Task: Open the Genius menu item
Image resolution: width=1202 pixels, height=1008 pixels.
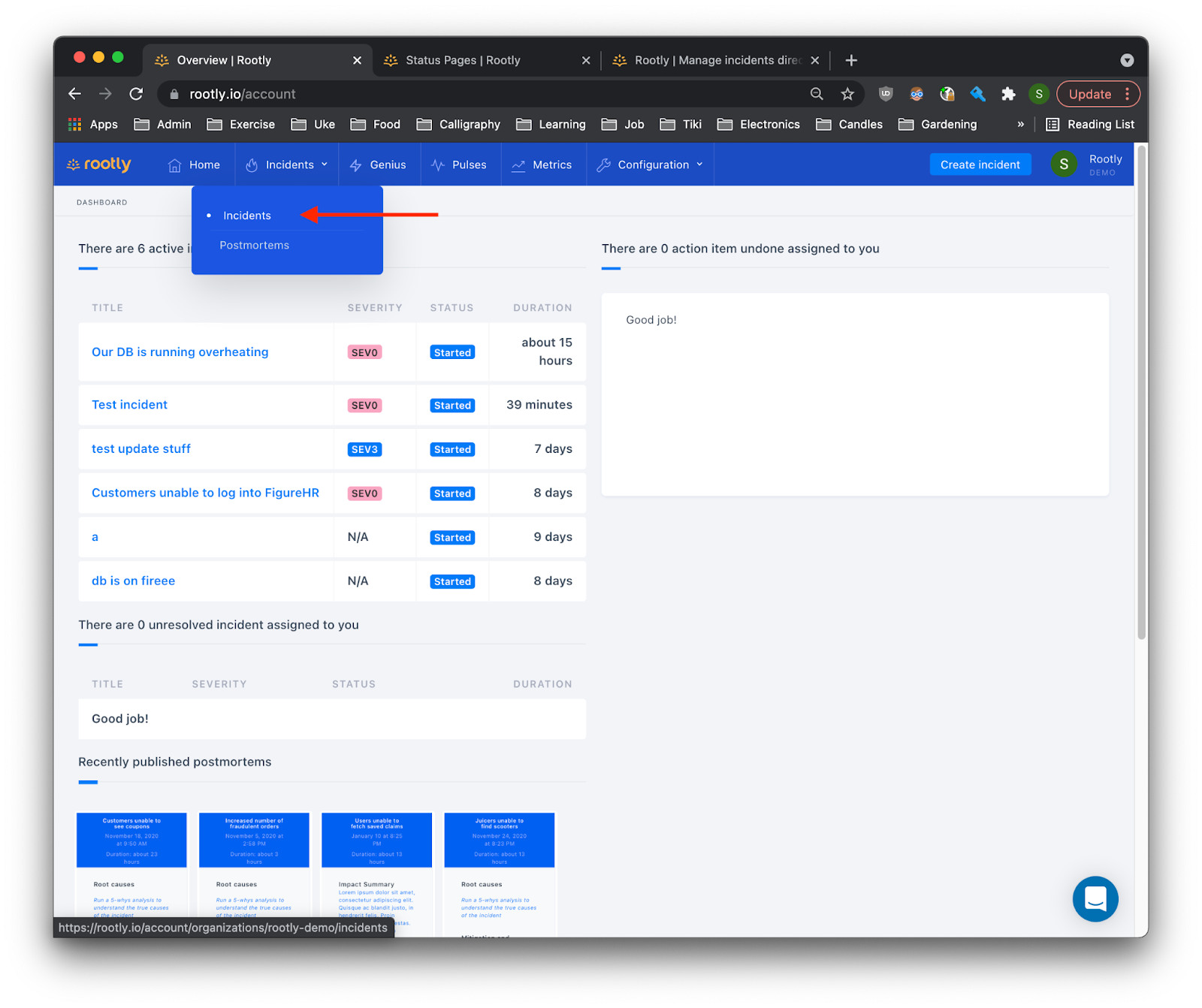Action: (x=377, y=164)
